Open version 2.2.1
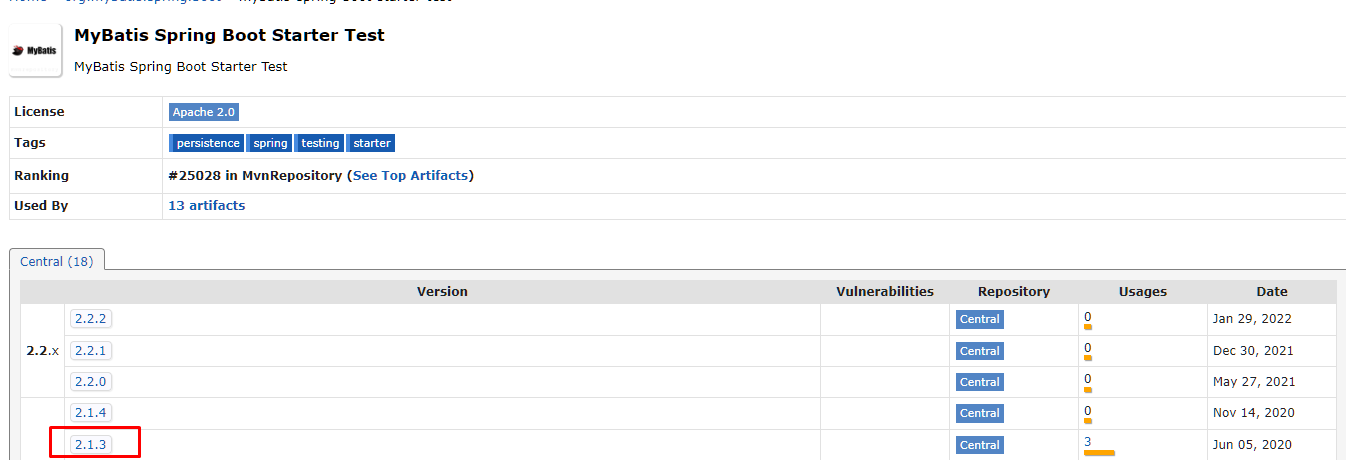This screenshot has height=460, width=1346. tap(90, 351)
